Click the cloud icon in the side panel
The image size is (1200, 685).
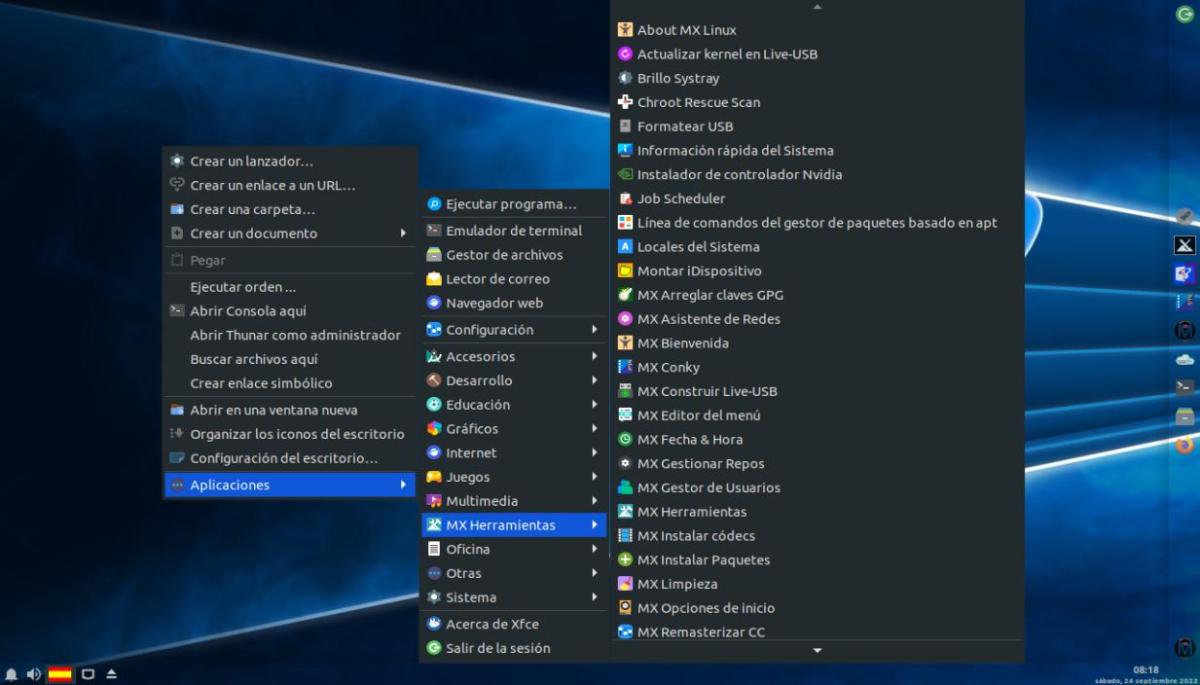[x=1184, y=358]
